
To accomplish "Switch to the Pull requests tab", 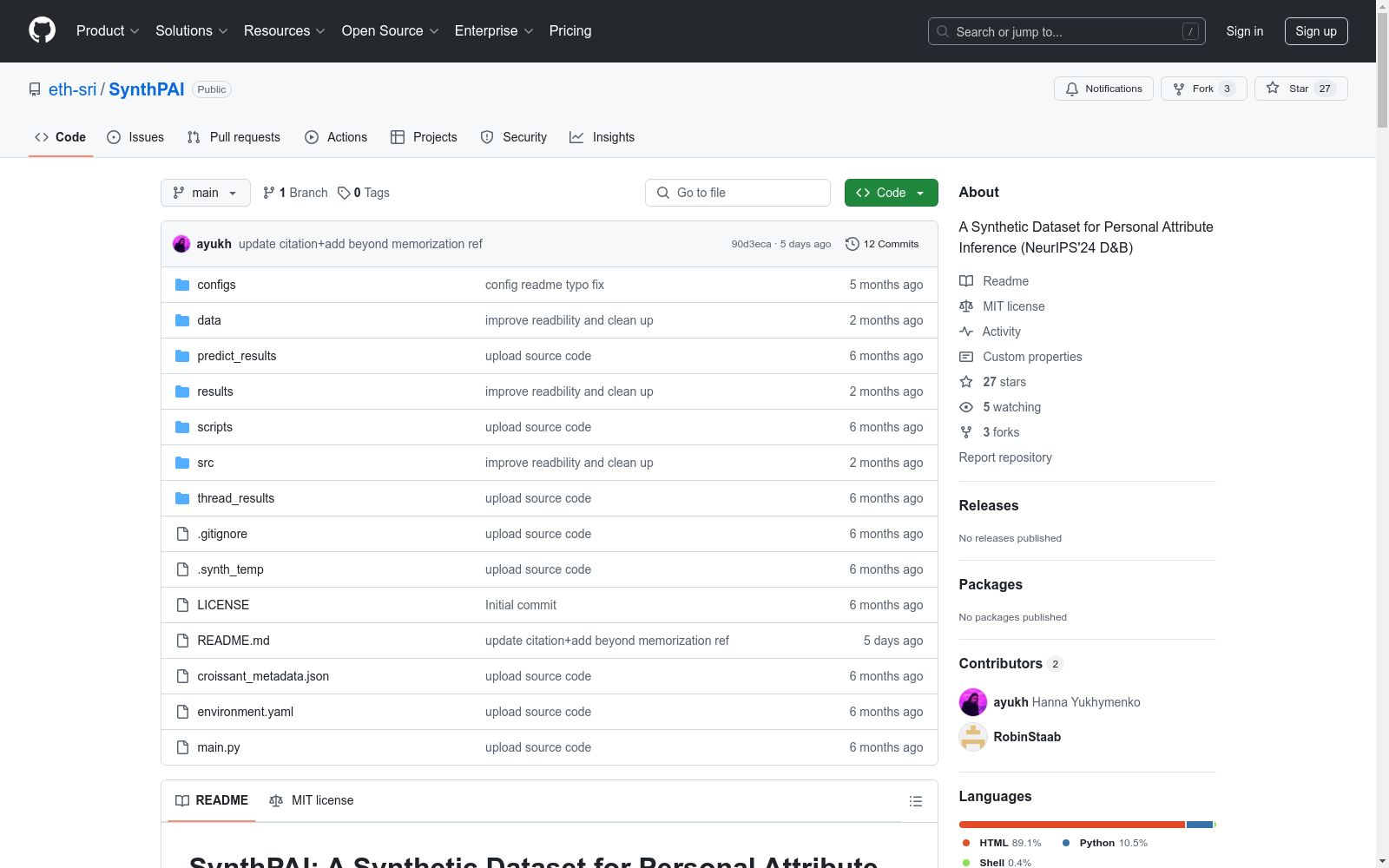I will click(x=234, y=137).
